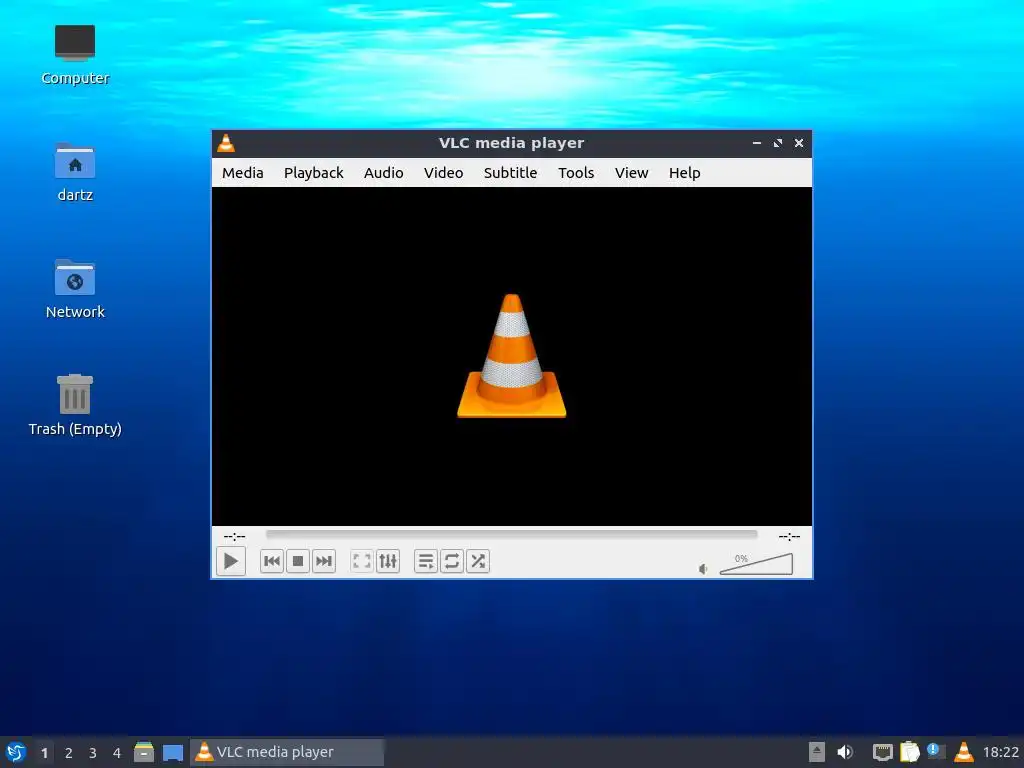Image resolution: width=1024 pixels, height=768 pixels.
Task: Stop playback button
Action: point(298,561)
